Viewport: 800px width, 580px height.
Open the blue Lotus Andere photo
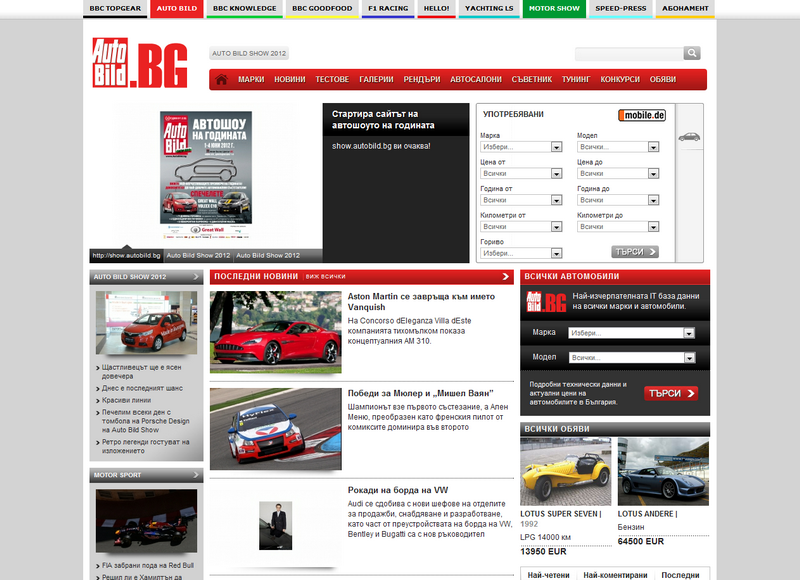pos(663,472)
